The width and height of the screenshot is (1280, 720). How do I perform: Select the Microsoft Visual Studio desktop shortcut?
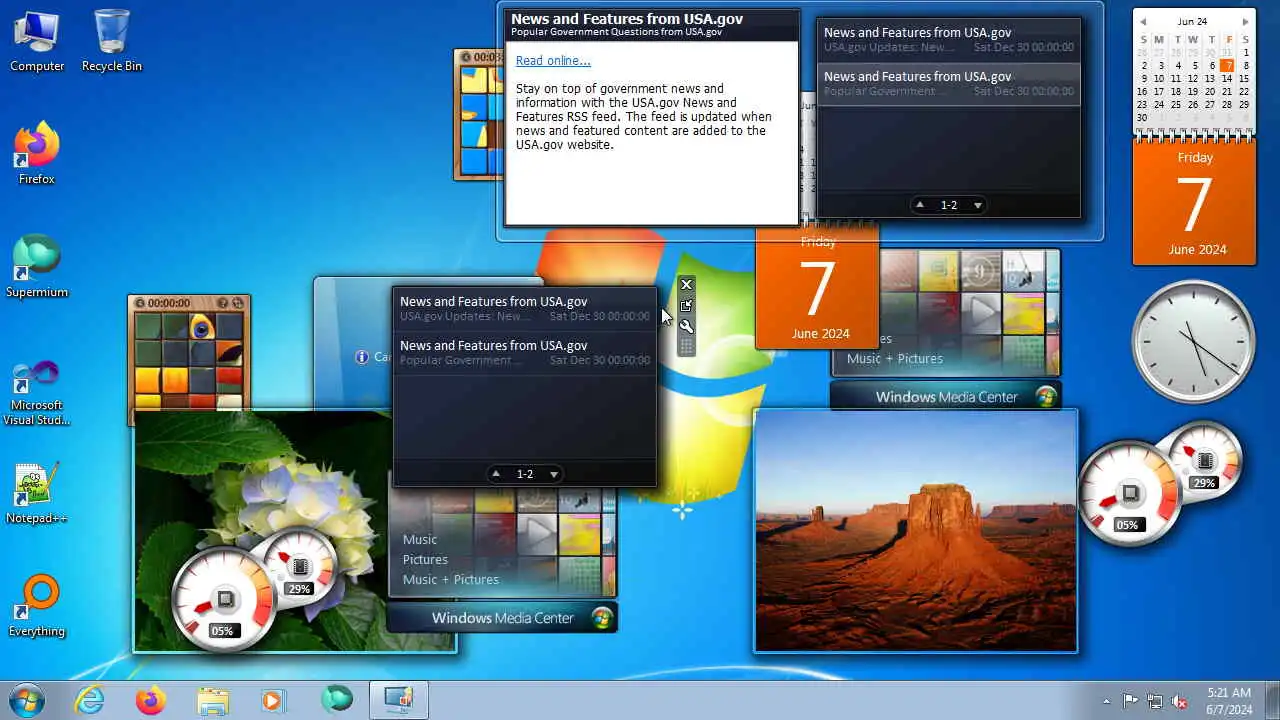pyautogui.click(x=37, y=392)
